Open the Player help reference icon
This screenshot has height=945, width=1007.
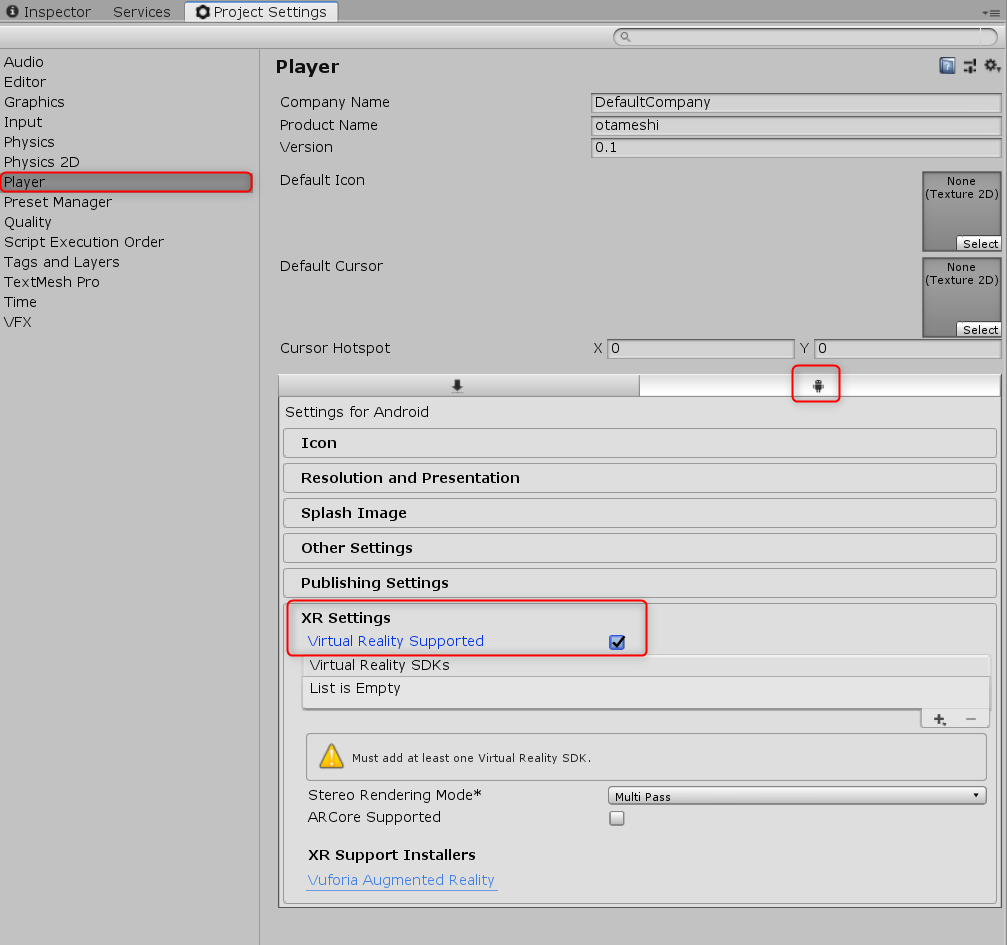pos(947,66)
